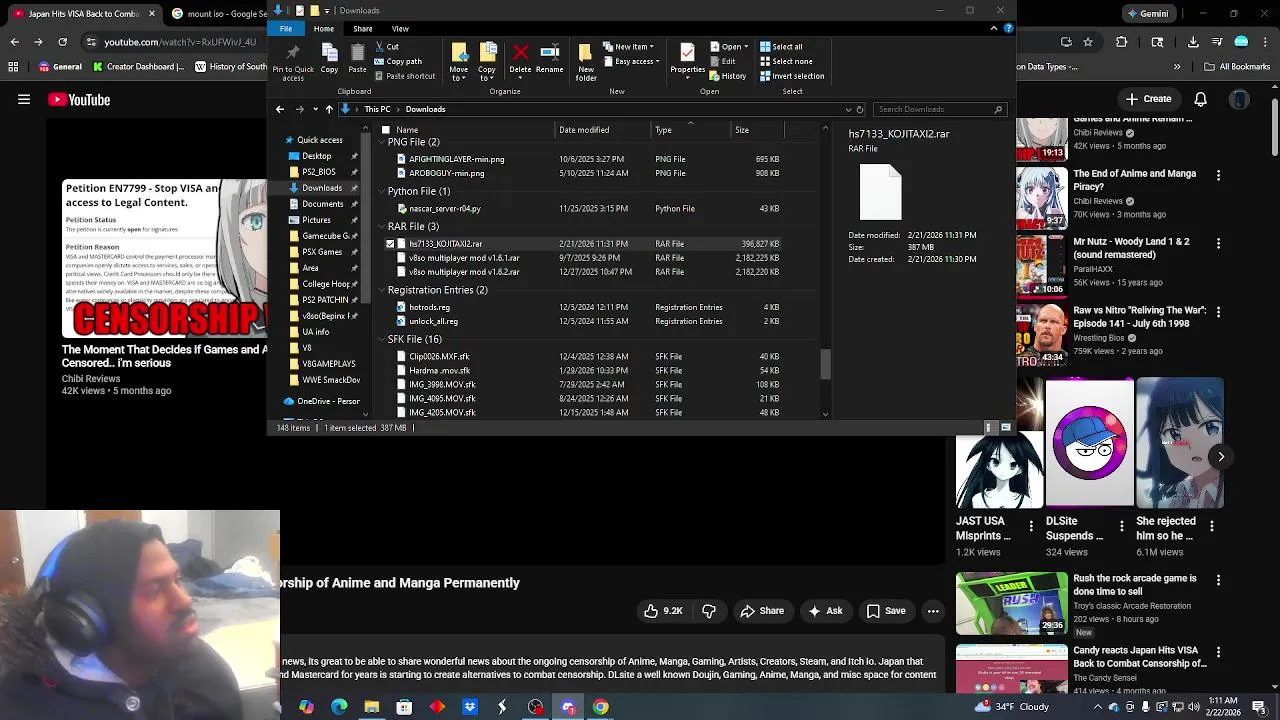
Task: Toggle the select-all checkbox beside Name header
Action: (385, 130)
